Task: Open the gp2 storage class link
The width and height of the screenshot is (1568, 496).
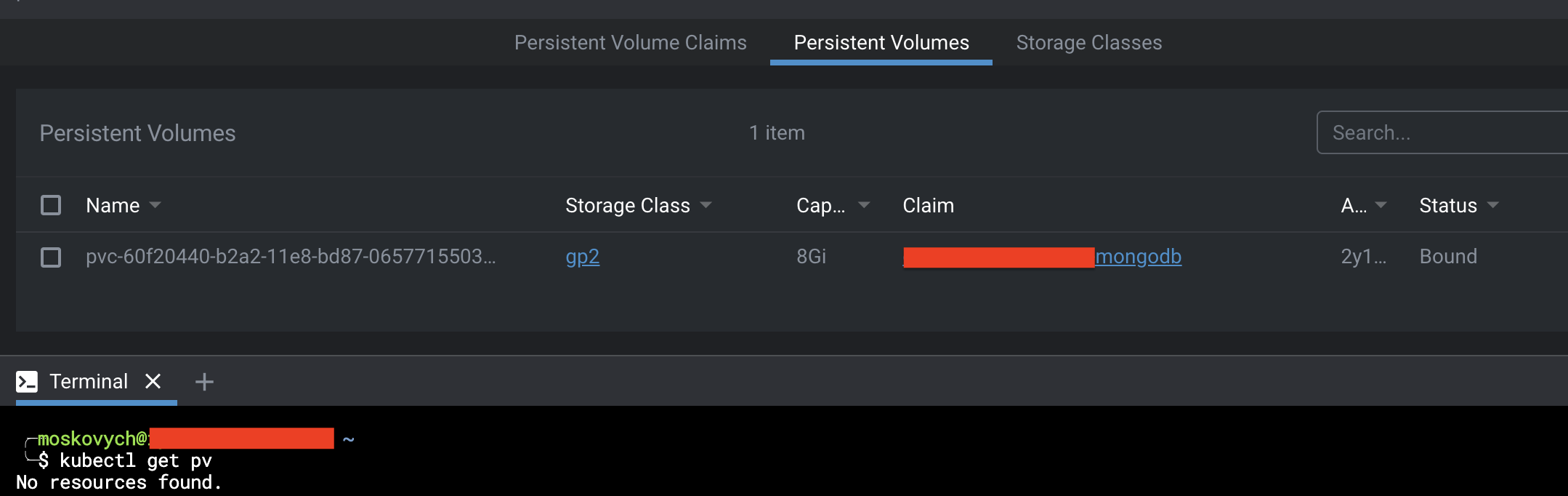Action: point(582,257)
